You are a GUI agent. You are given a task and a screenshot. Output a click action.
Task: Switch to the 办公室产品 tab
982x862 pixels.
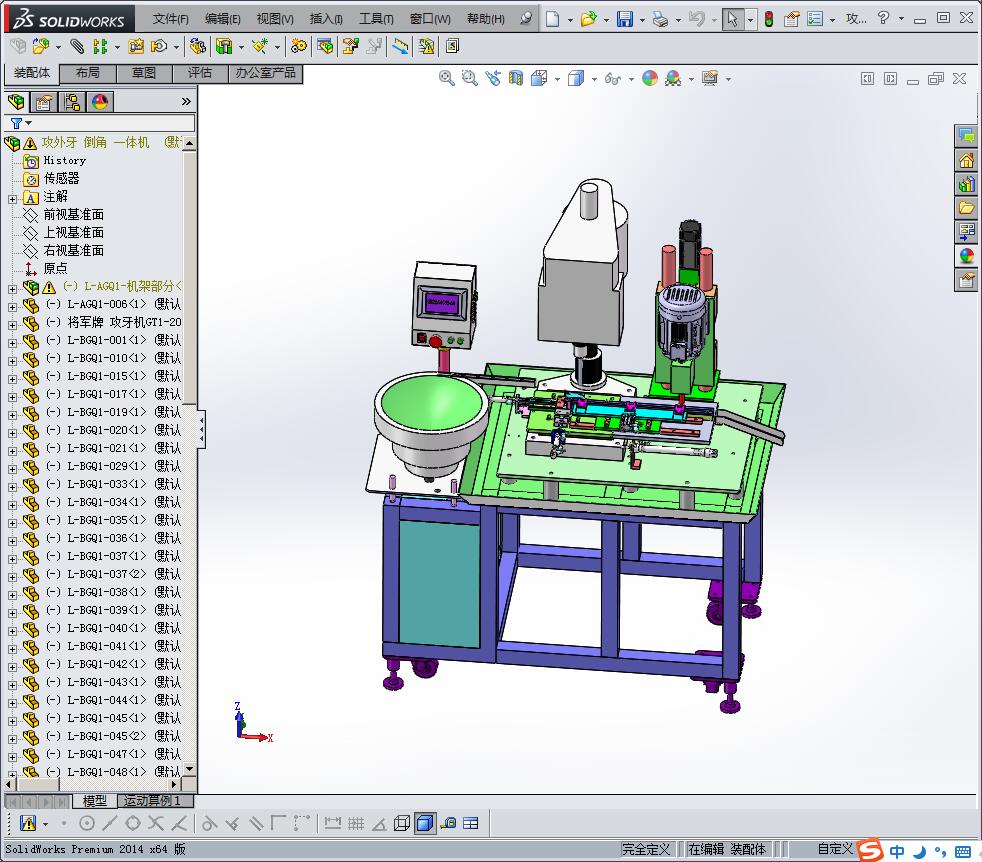pos(266,73)
